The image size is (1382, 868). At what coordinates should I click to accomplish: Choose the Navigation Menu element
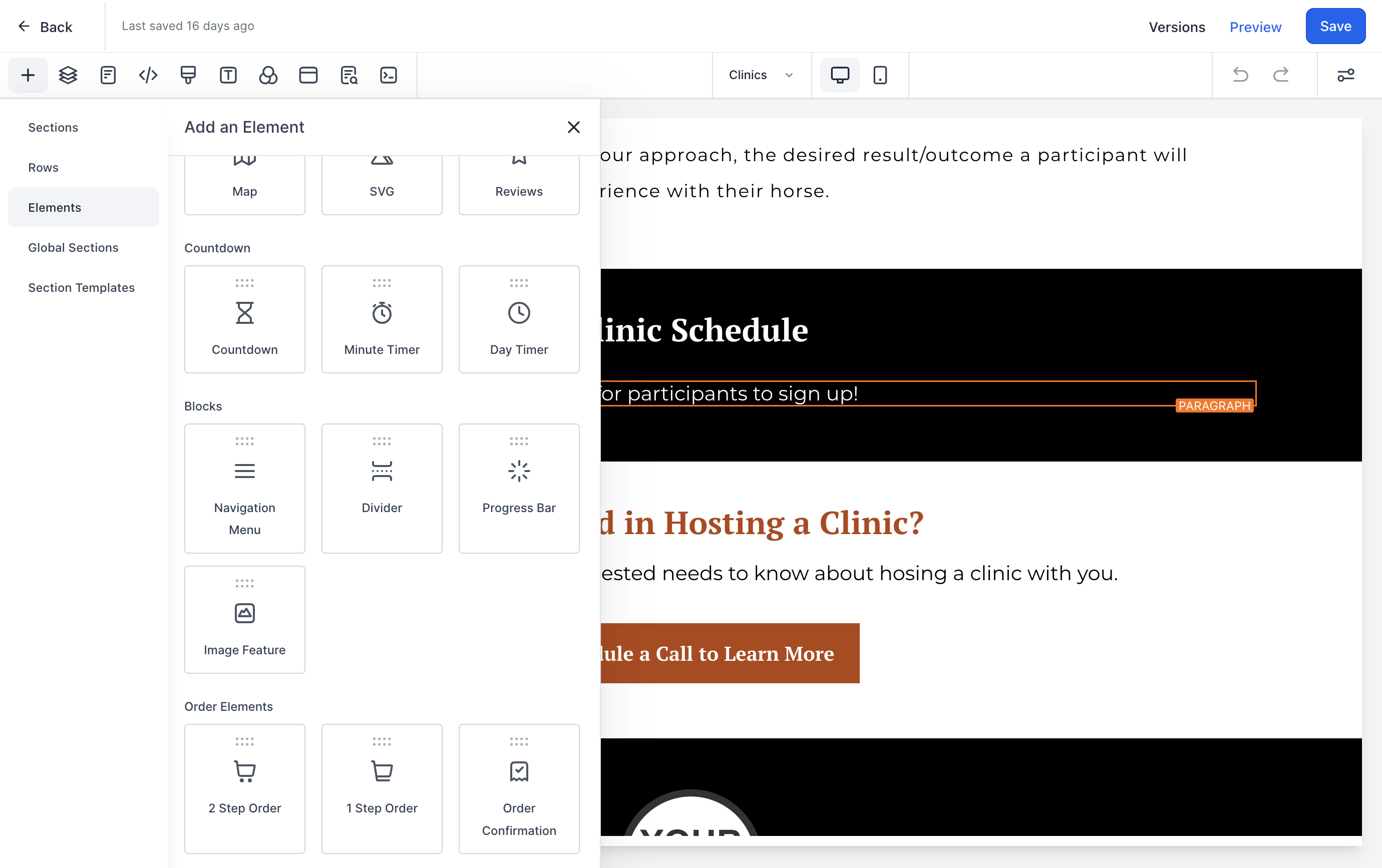tap(244, 488)
